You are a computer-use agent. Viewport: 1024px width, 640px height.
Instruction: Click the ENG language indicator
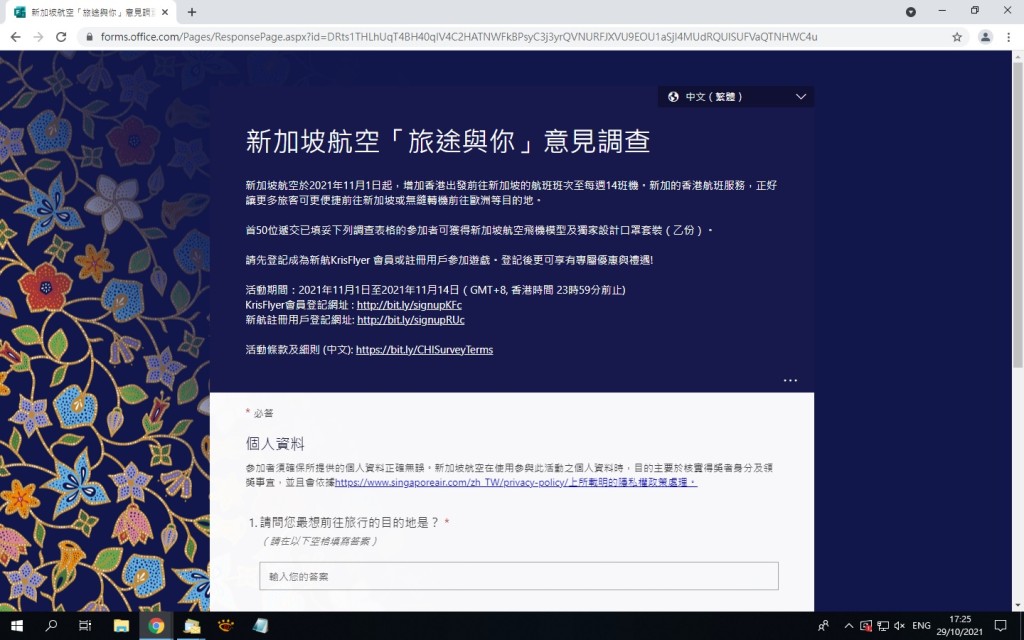tap(922, 625)
